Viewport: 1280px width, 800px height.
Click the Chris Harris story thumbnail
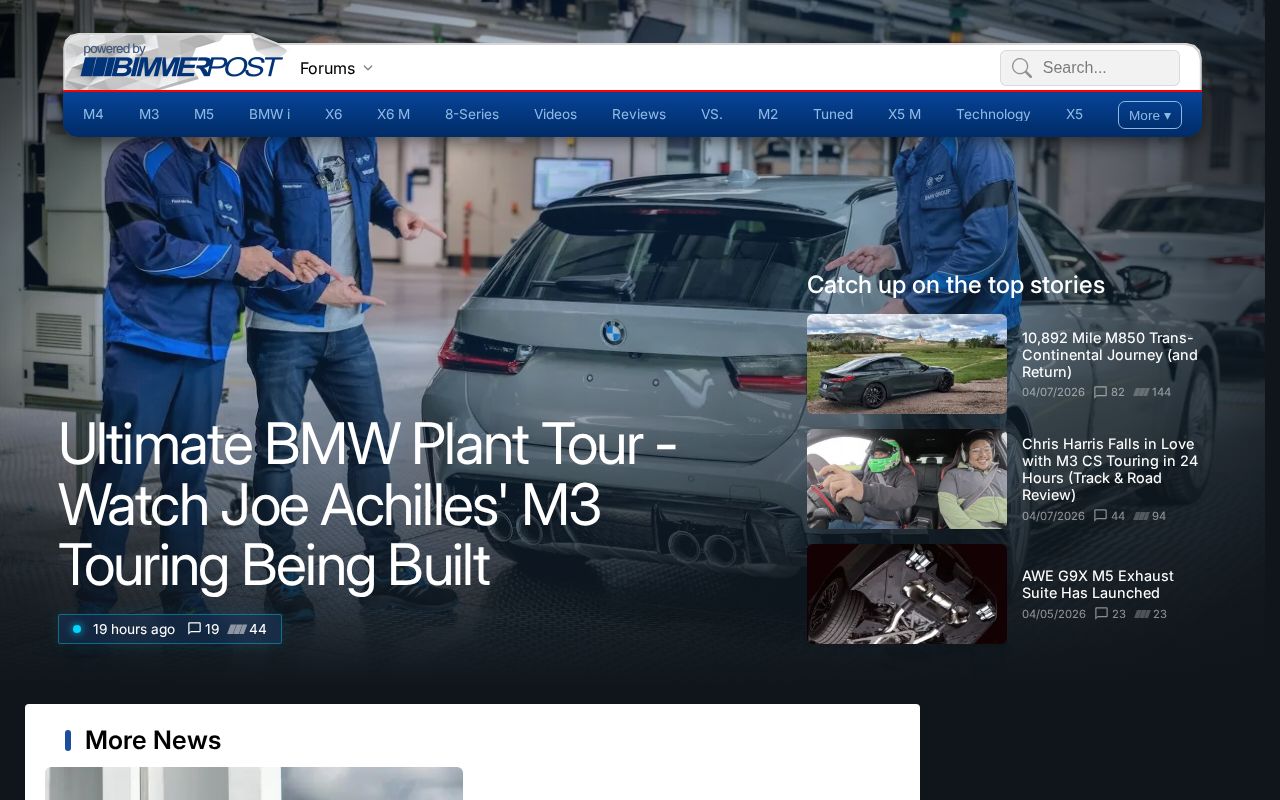907,479
